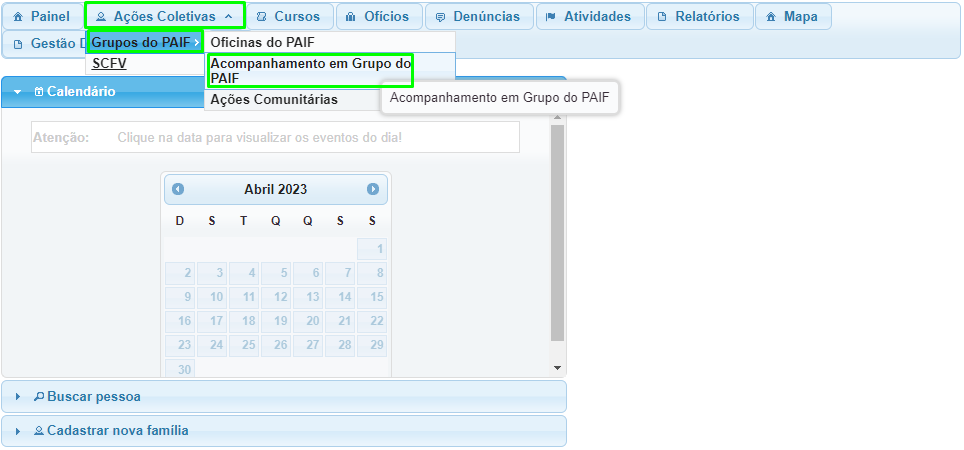The width and height of the screenshot is (964, 450).
Task: Click the scrollbar down arrow
Action: coord(558,368)
